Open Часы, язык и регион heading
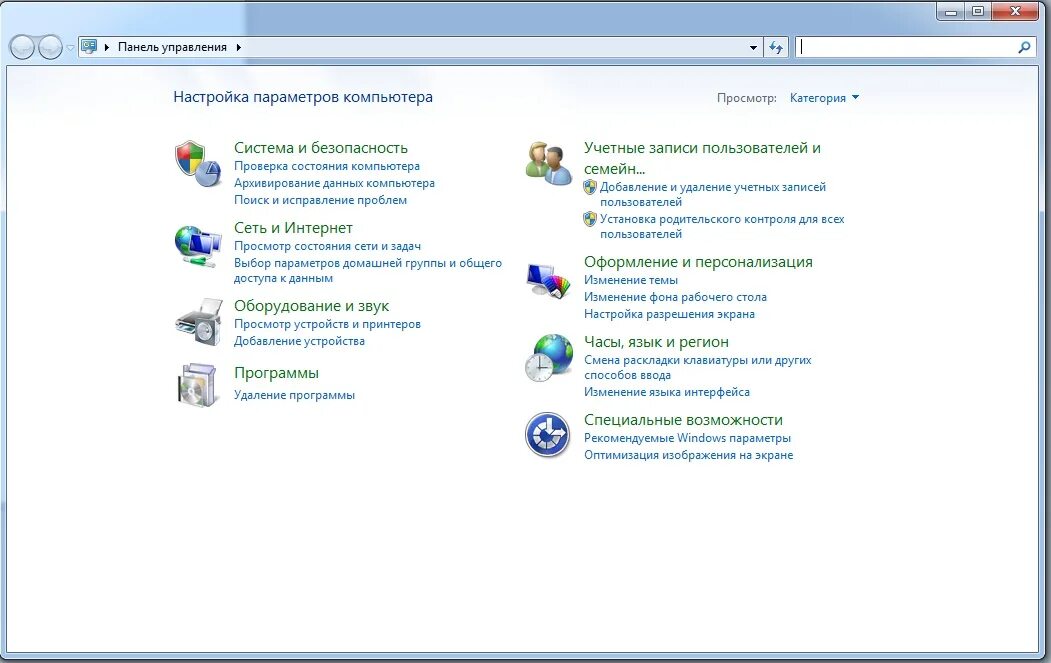This screenshot has width=1051, height=663. (656, 342)
